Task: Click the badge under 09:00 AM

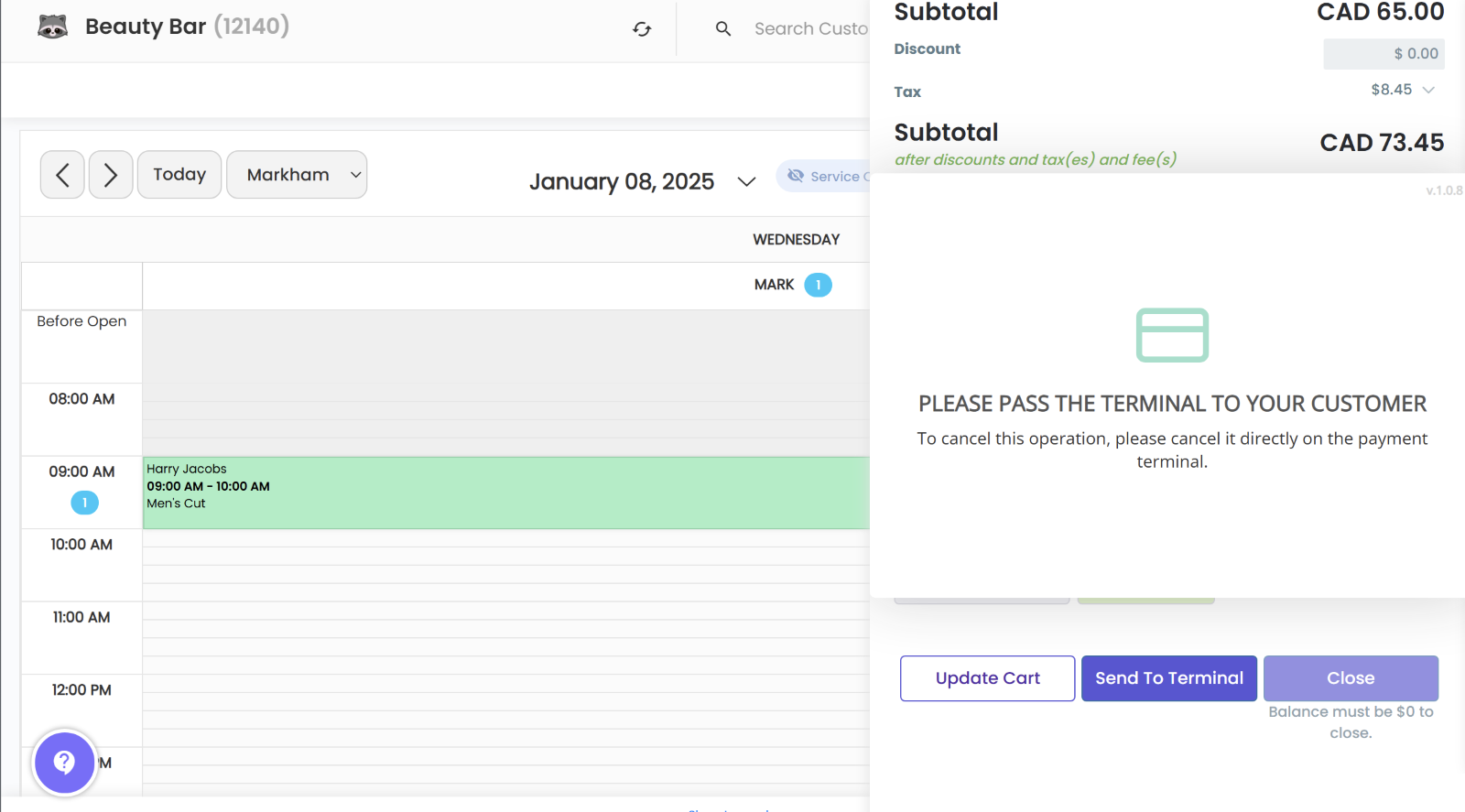Action: click(84, 503)
